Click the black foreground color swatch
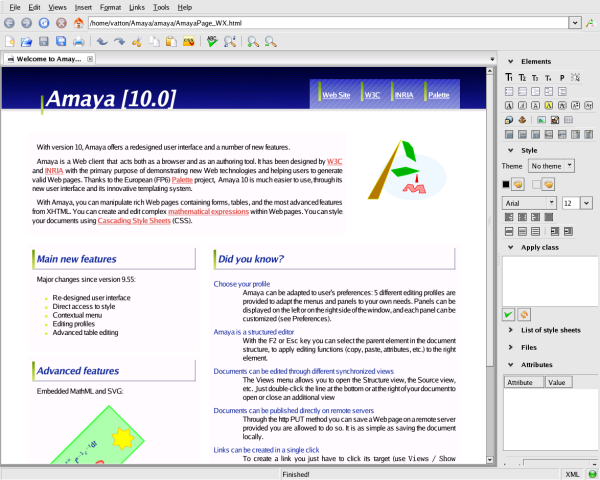 (507, 184)
